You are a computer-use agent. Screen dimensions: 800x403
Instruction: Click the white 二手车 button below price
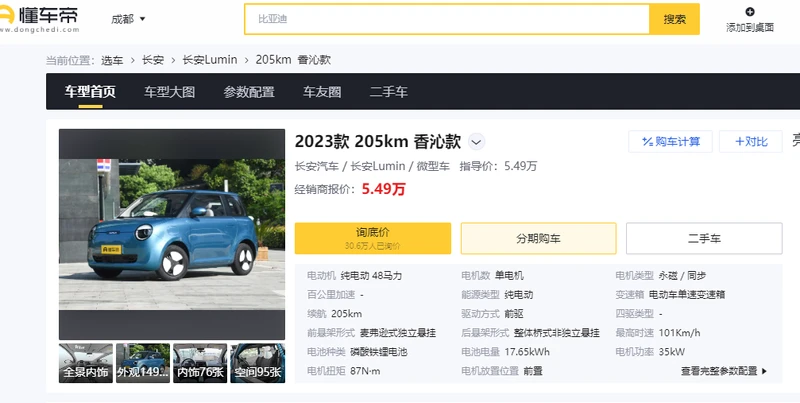704,238
